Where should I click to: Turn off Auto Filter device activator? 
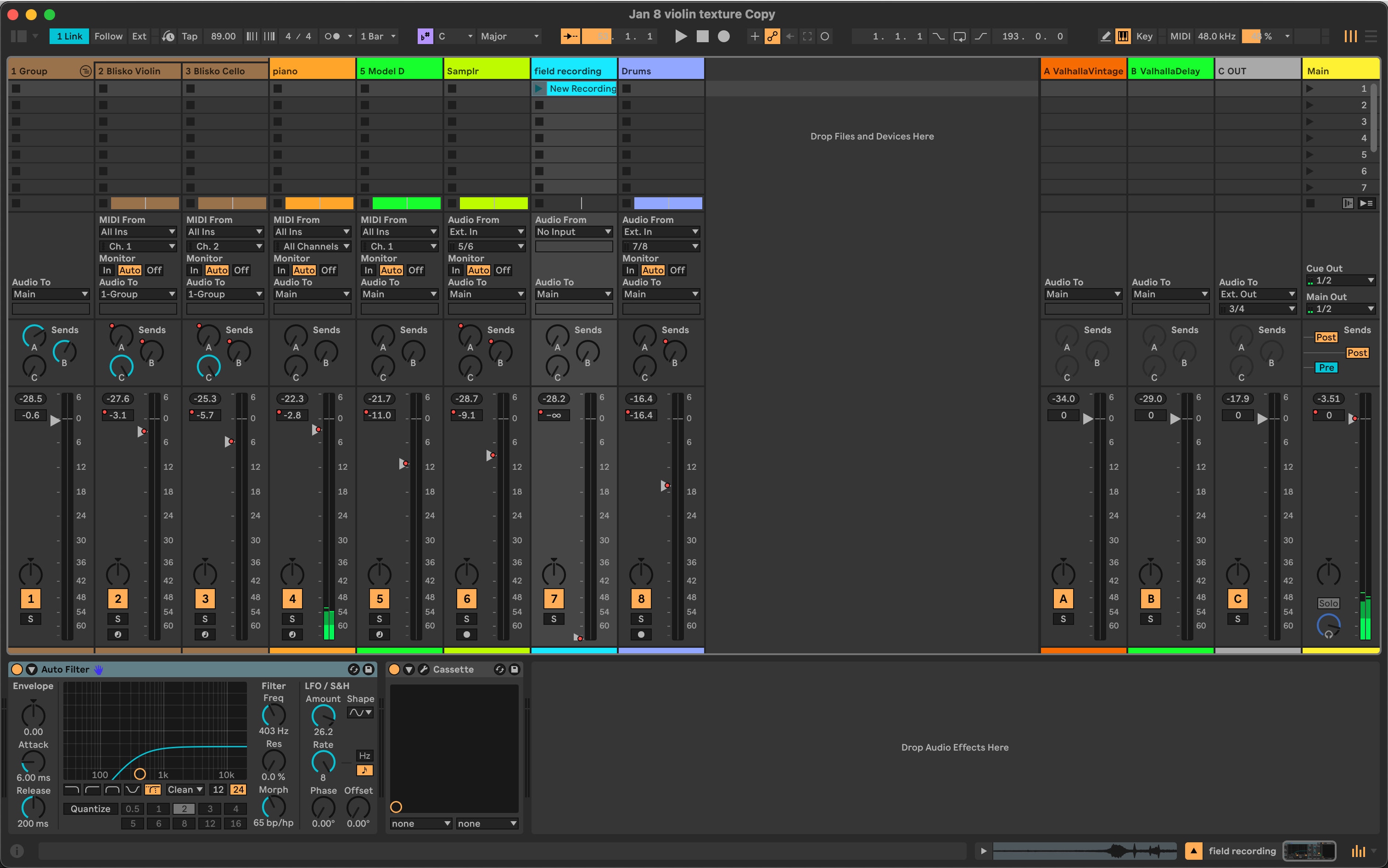17,669
